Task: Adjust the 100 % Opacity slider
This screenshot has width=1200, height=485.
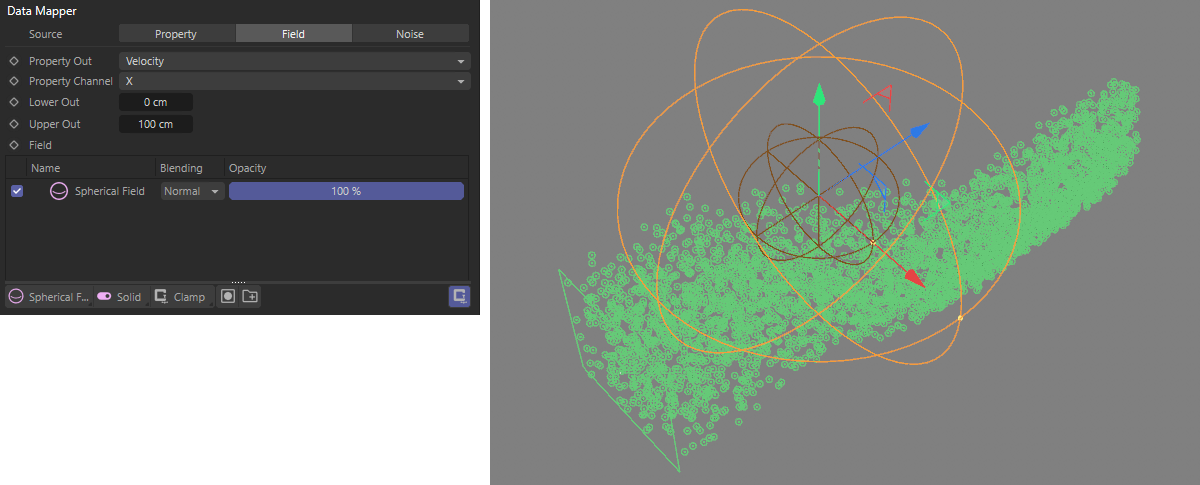Action: pos(346,191)
